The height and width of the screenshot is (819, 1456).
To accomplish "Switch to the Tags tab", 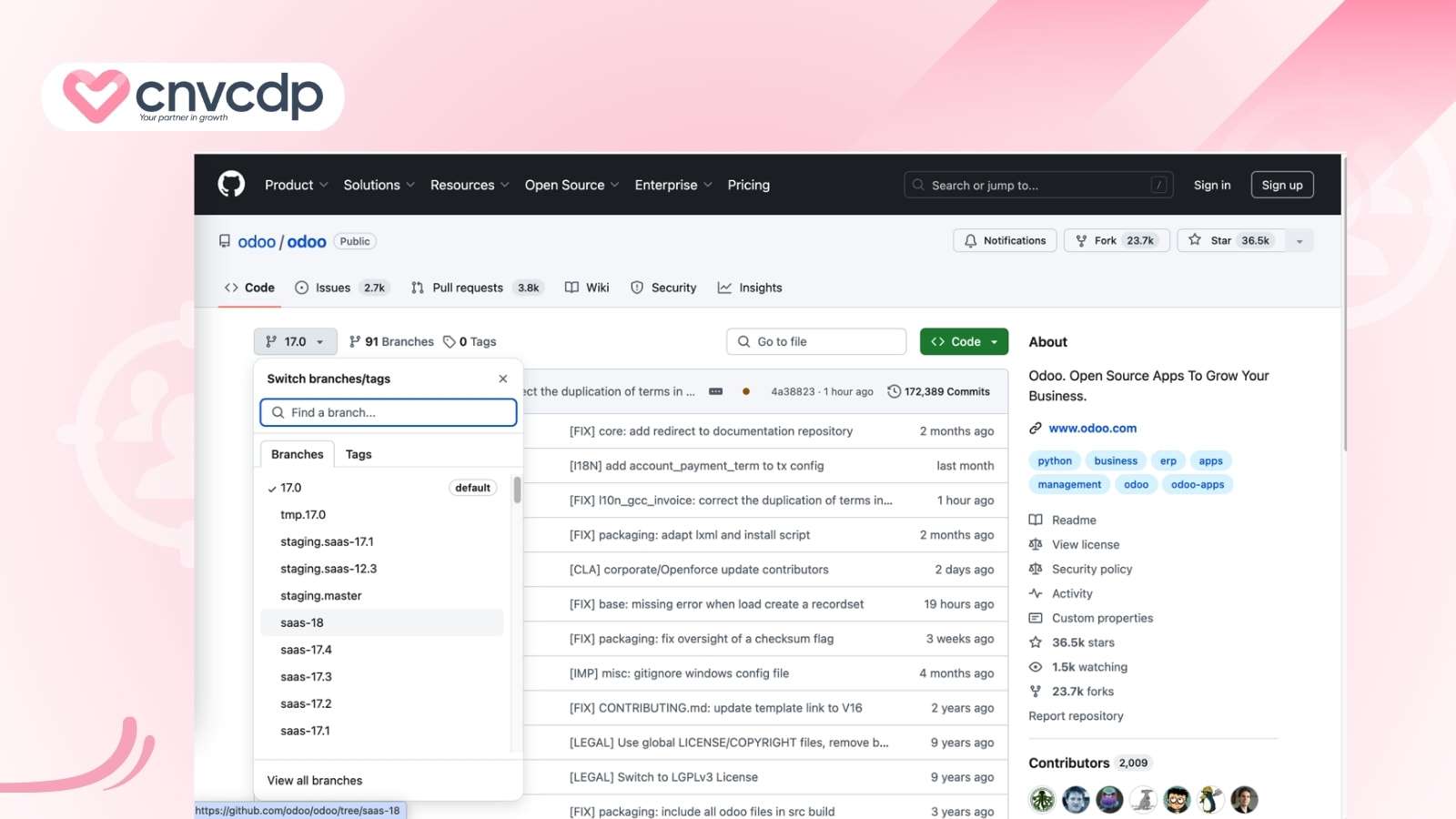I will (x=359, y=454).
